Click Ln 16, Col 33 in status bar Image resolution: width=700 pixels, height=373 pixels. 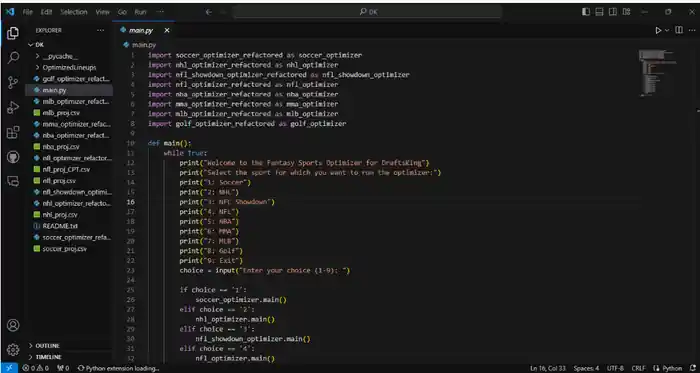(547, 368)
